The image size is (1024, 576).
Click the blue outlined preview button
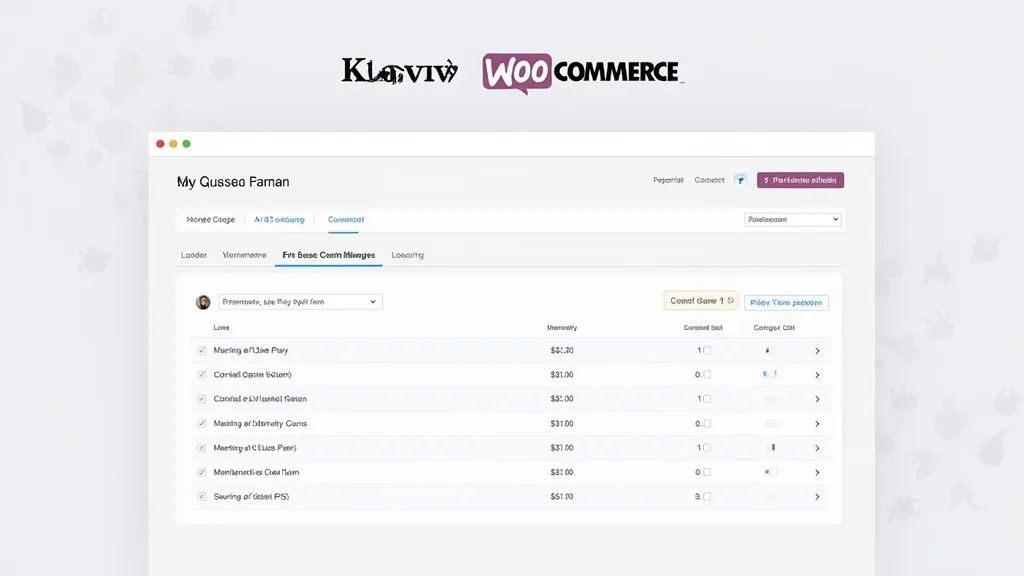[x=786, y=301]
